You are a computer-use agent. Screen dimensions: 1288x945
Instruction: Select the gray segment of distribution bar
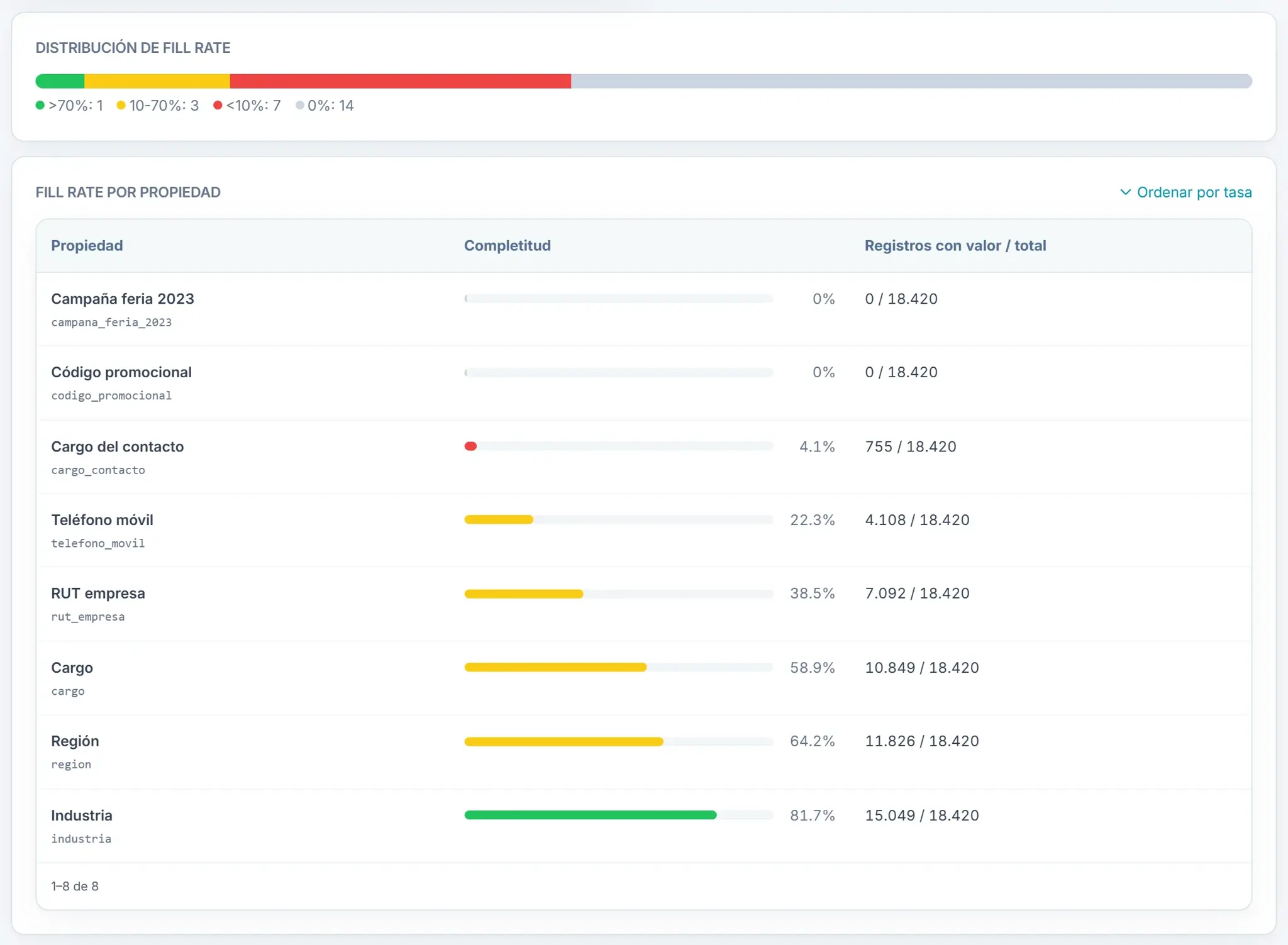coord(911,81)
